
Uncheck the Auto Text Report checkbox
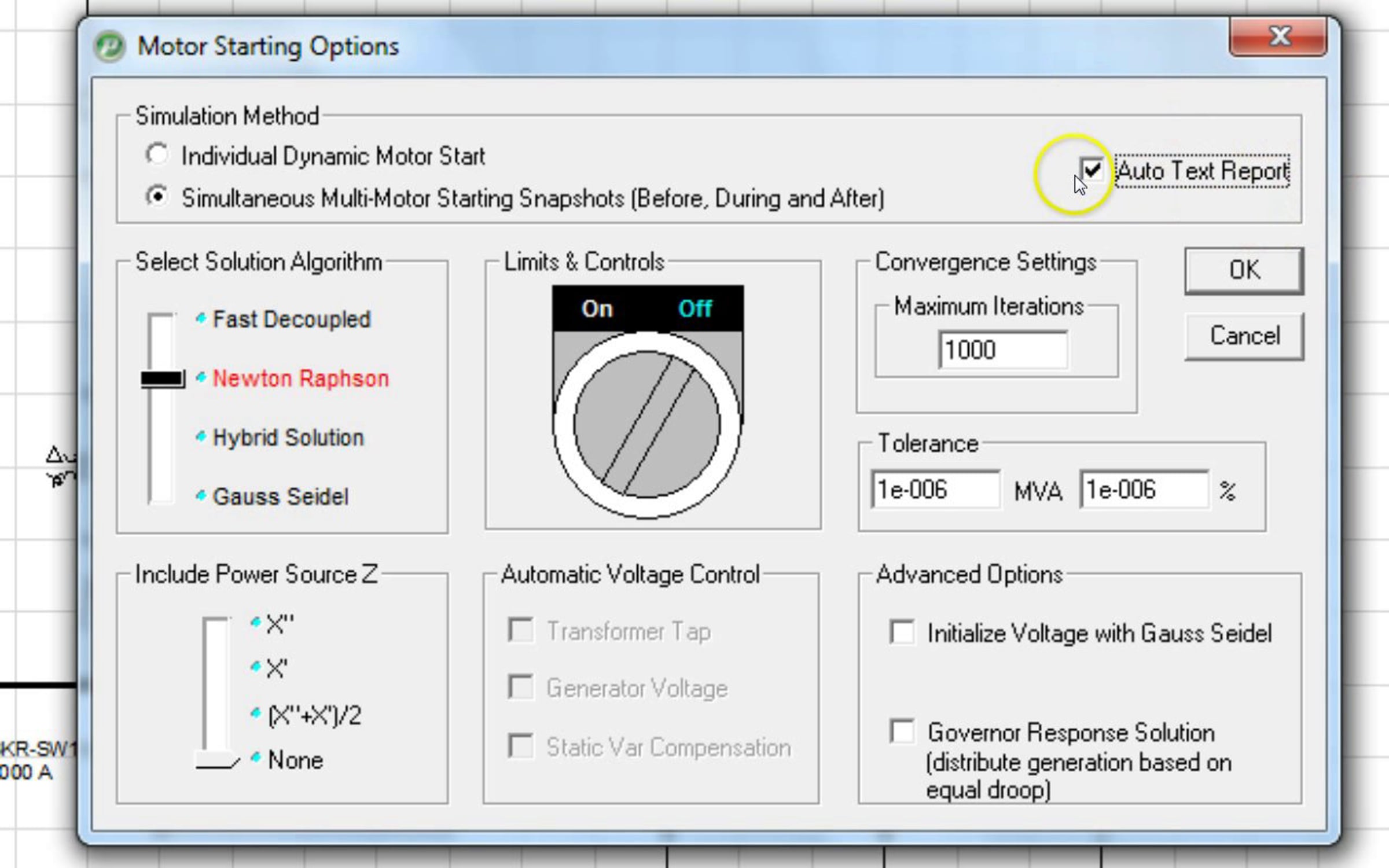[x=1092, y=170]
